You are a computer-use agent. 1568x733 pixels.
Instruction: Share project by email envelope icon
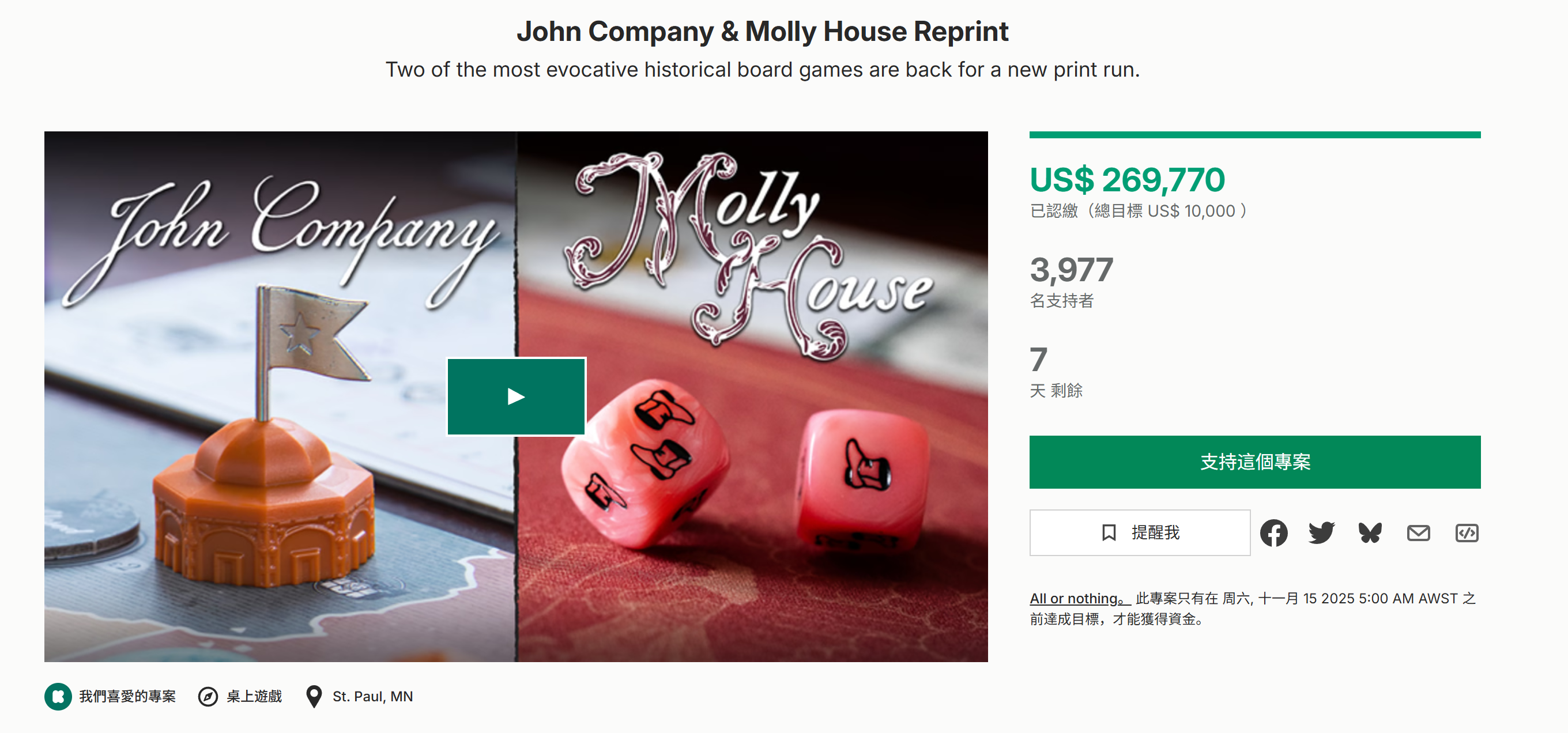point(1418,533)
